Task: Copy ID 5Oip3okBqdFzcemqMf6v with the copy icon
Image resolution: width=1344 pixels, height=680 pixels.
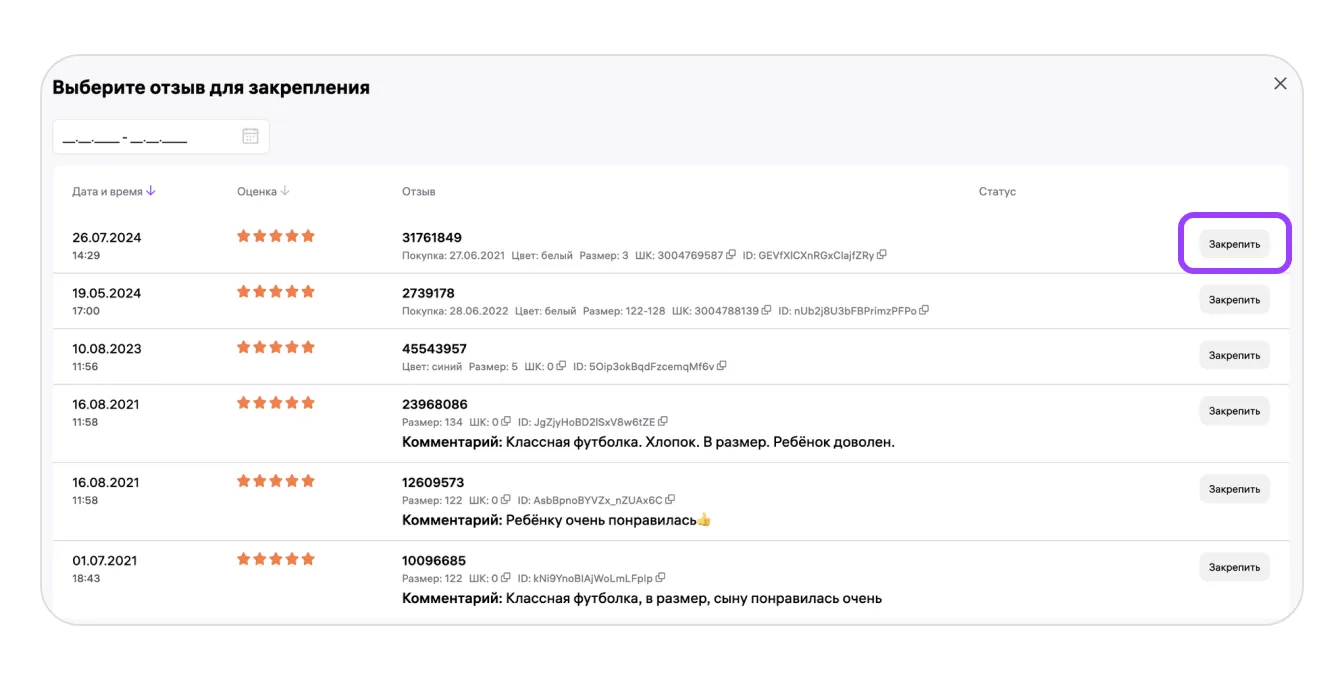Action: pyautogui.click(x=722, y=367)
